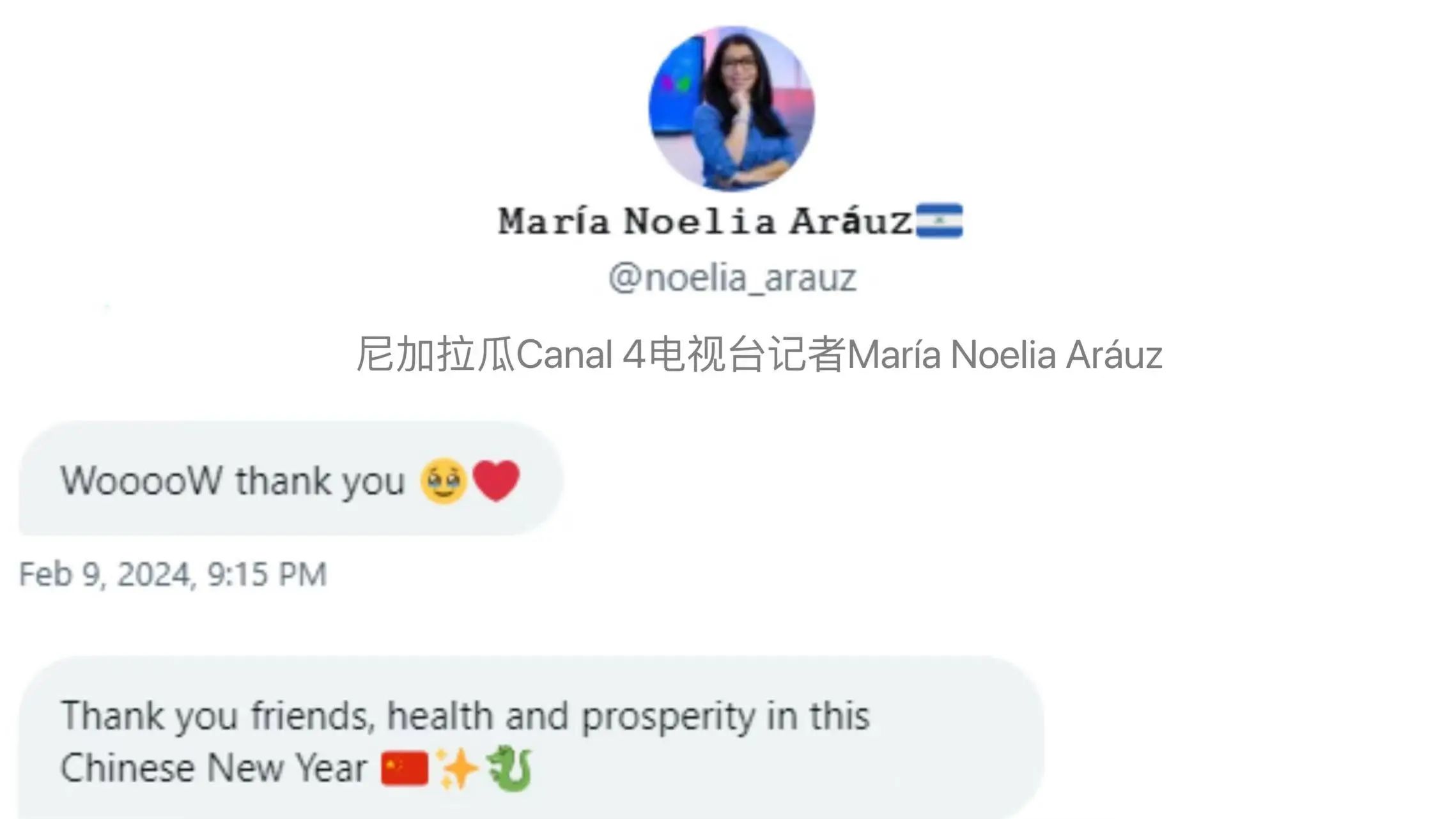The image size is (1456, 819).
Task: Click the "尼加拉瓜" characters in the caption
Action: click(435, 355)
